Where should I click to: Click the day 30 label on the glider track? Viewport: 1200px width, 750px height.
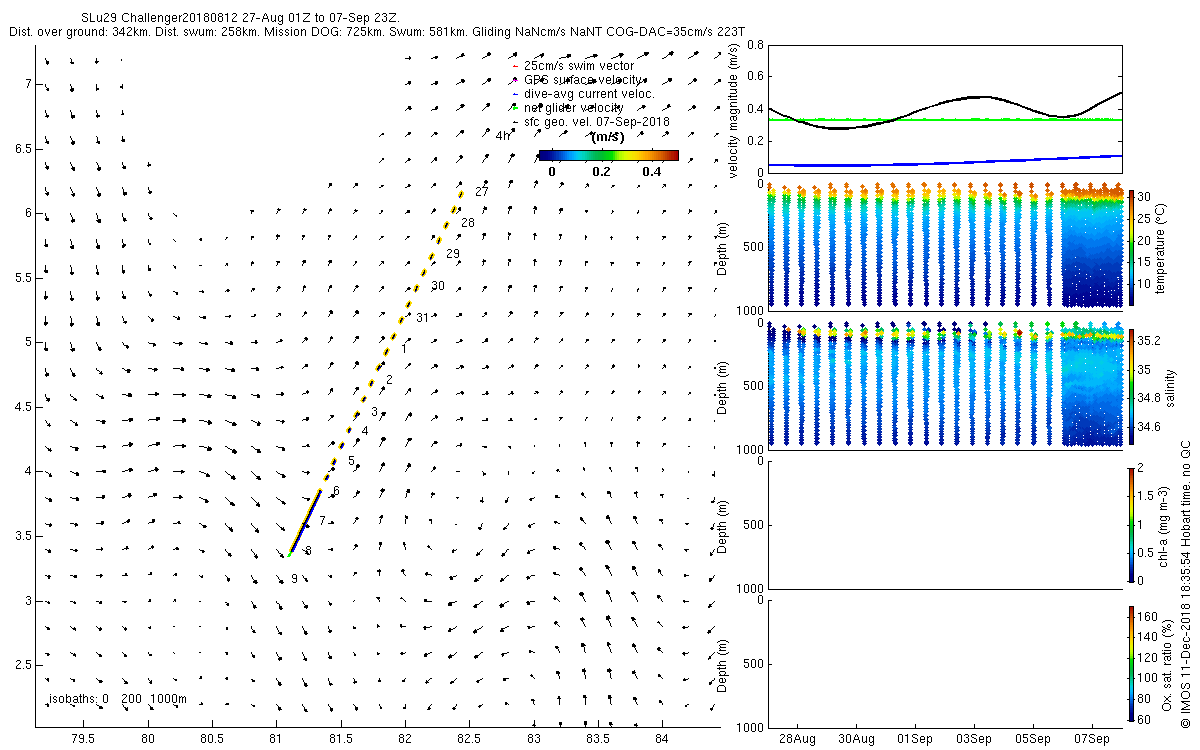pyautogui.click(x=438, y=286)
